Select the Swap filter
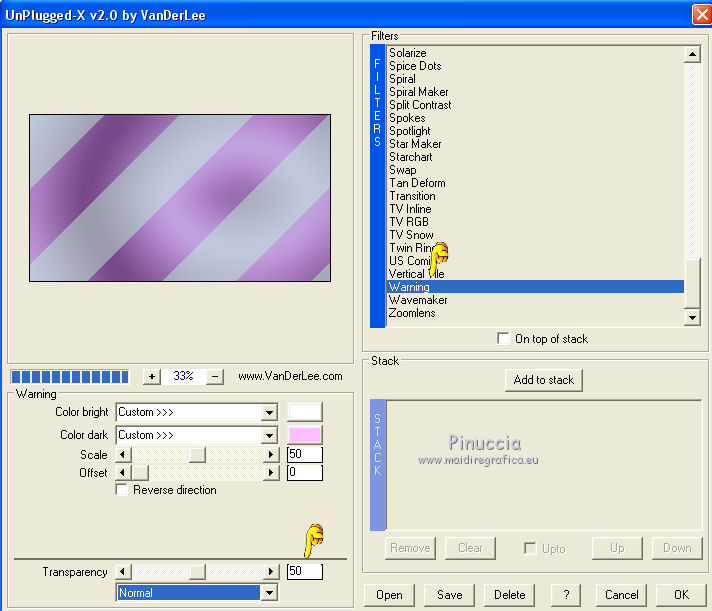712x611 pixels. [x=403, y=170]
